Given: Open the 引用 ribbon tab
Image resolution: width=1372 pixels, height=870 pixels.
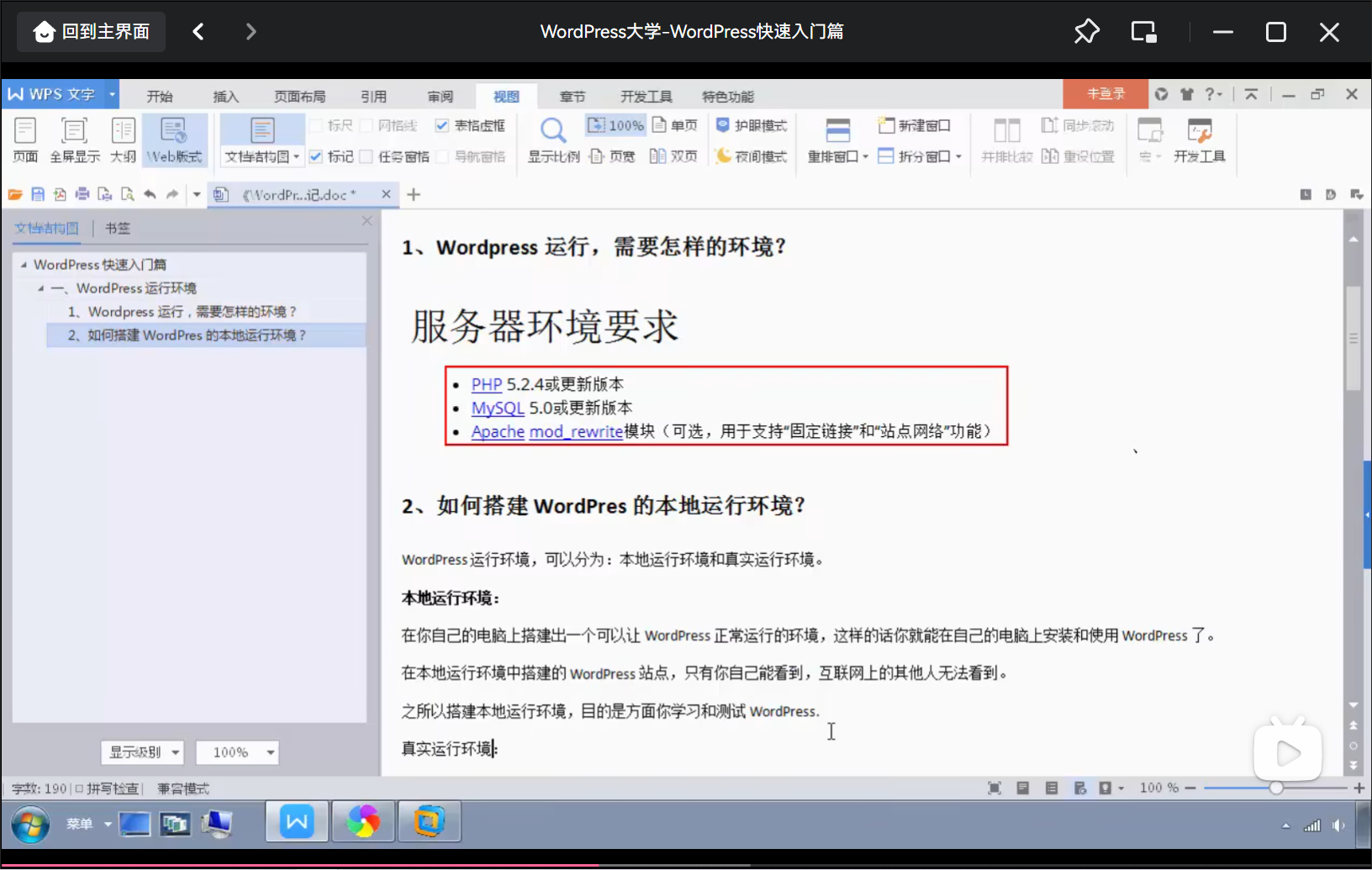Looking at the screenshot, I should coord(374,96).
